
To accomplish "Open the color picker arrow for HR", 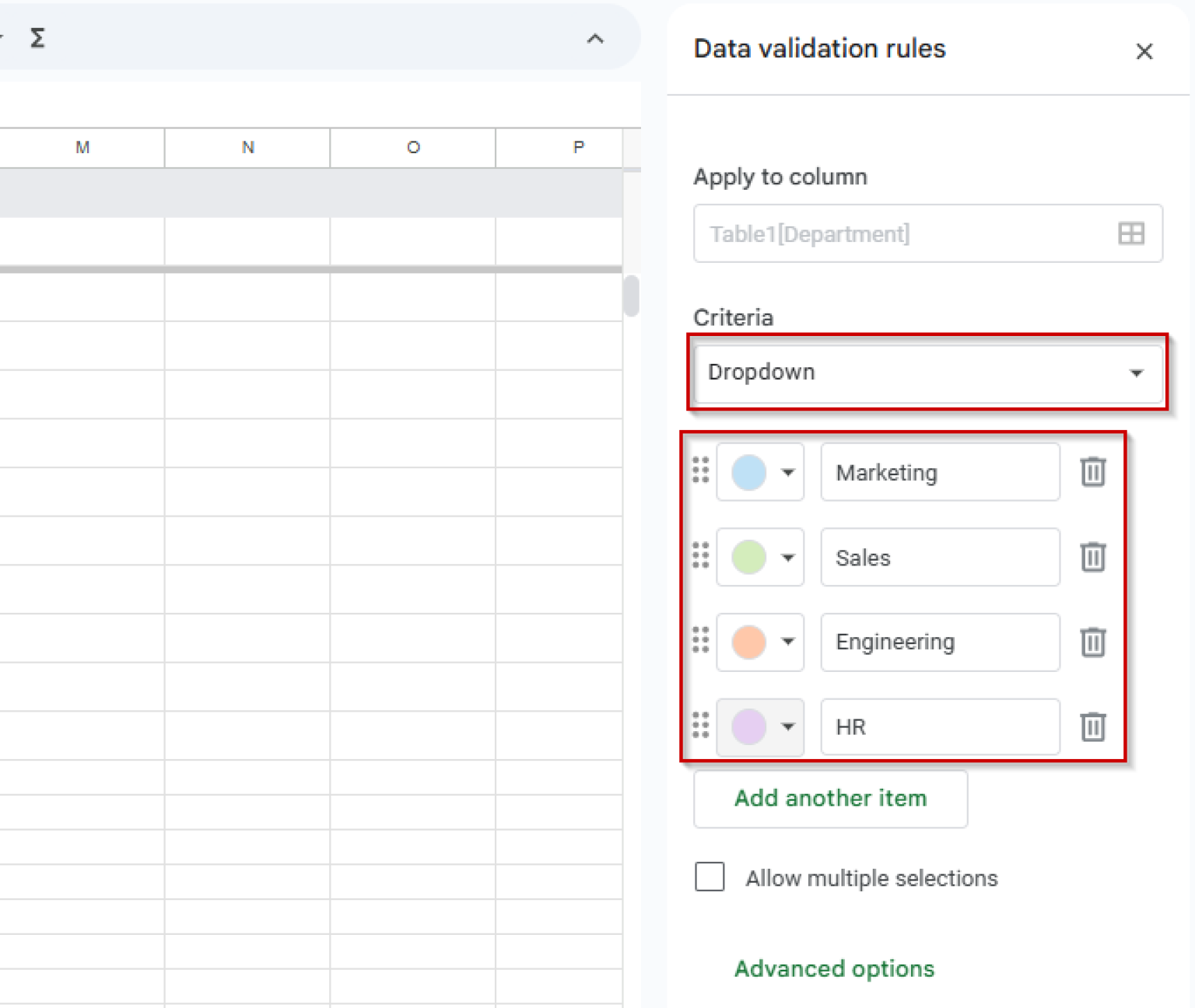I will click(x=787, y=727).
